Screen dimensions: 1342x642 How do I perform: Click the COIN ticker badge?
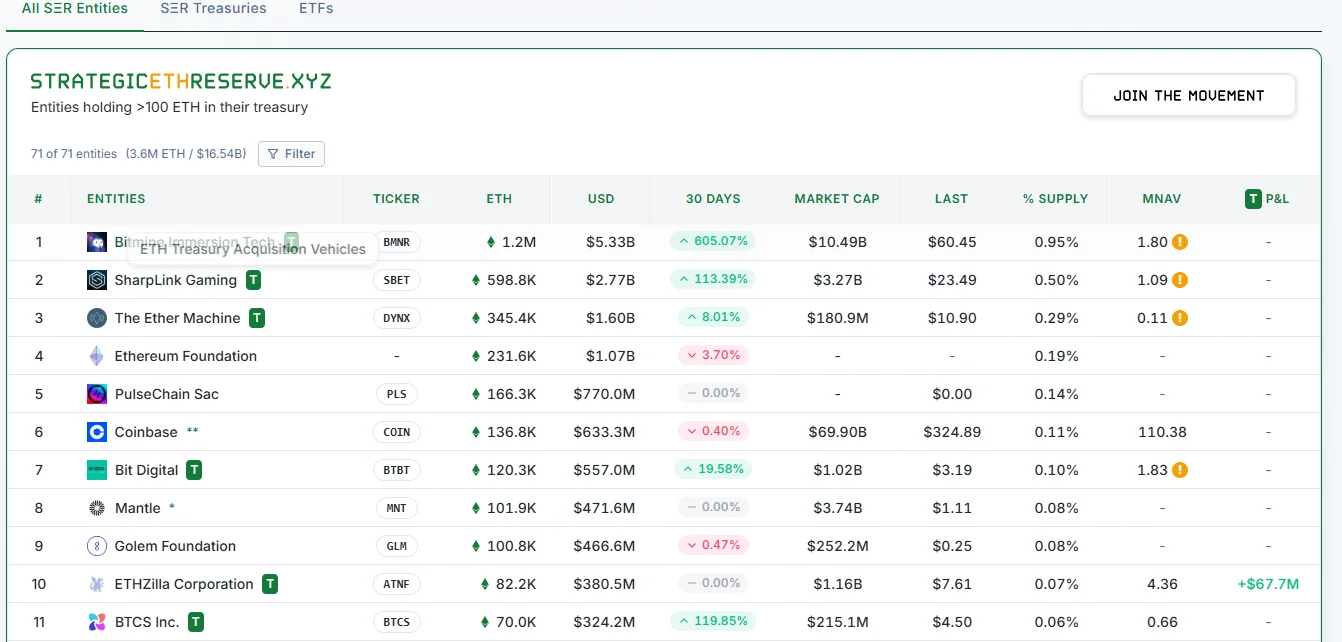coord(396,432)
